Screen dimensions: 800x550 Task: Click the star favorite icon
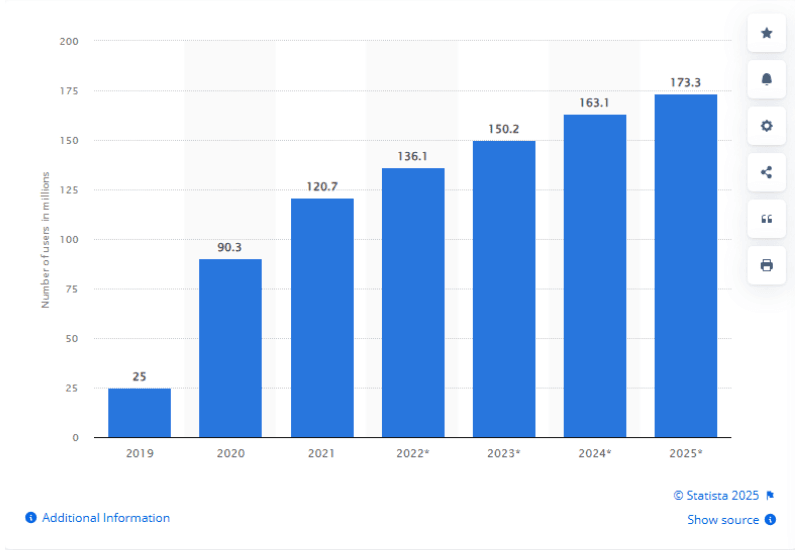[x=766, y=33]
